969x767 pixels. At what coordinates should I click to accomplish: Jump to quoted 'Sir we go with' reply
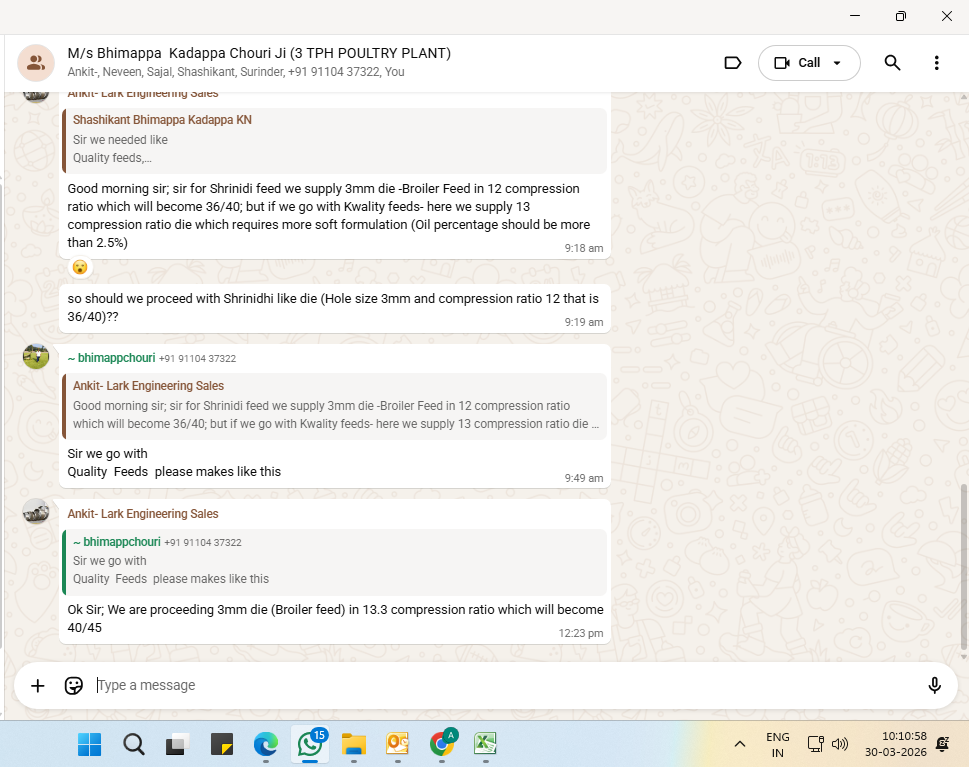[334, 560]
